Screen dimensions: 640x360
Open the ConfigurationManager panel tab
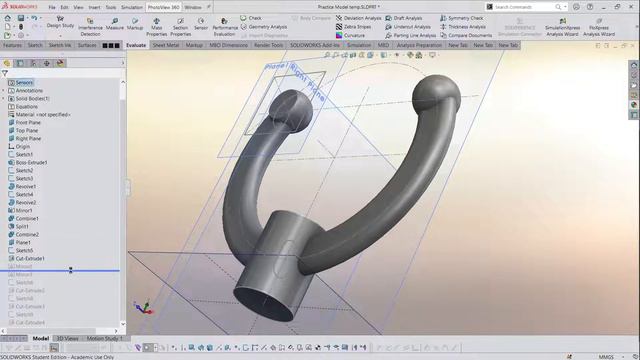pos(33,63)
